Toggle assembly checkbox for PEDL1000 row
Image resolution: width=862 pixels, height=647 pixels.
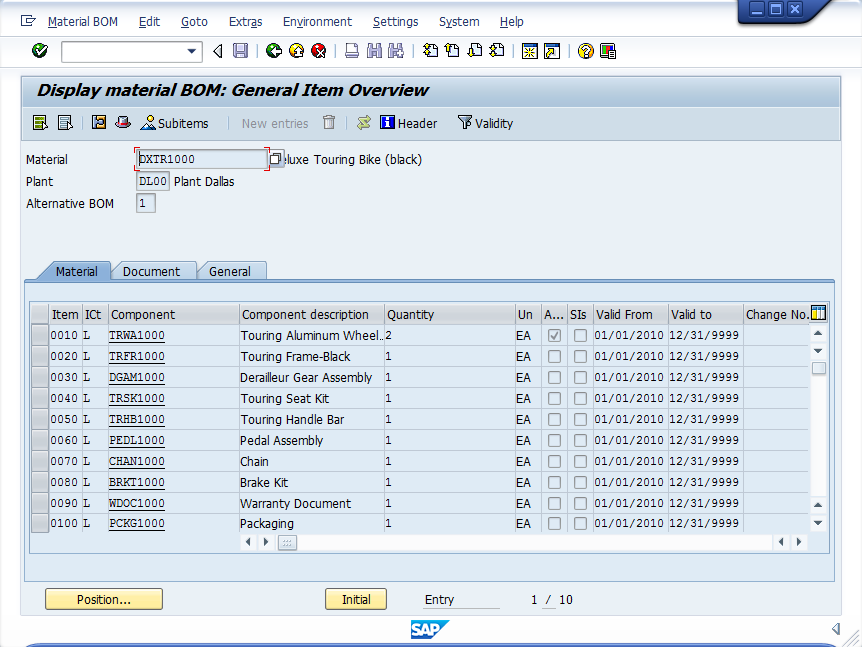click(x=554, y=440)
